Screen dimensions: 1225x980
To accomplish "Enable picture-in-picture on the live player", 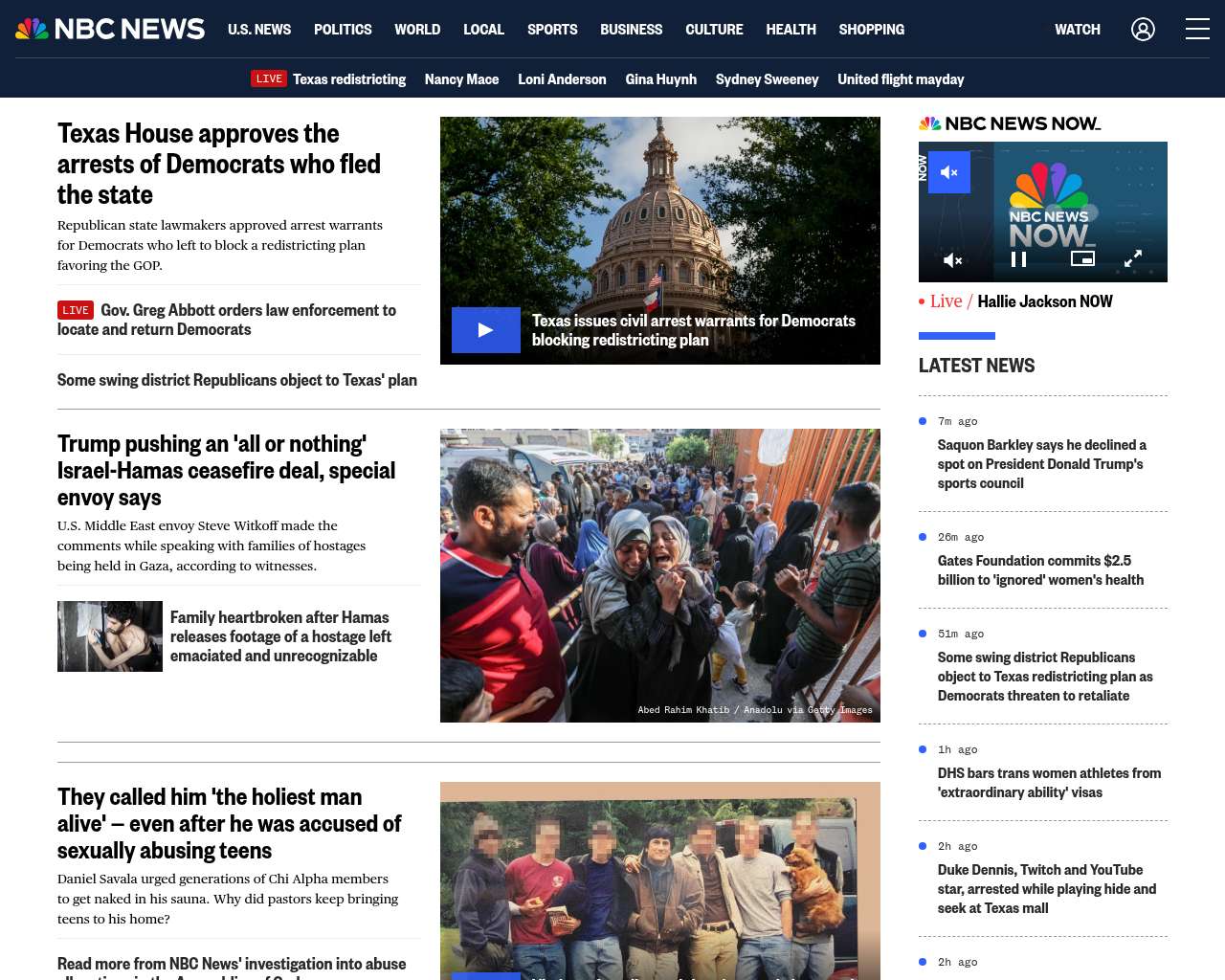I will 1082,258.
